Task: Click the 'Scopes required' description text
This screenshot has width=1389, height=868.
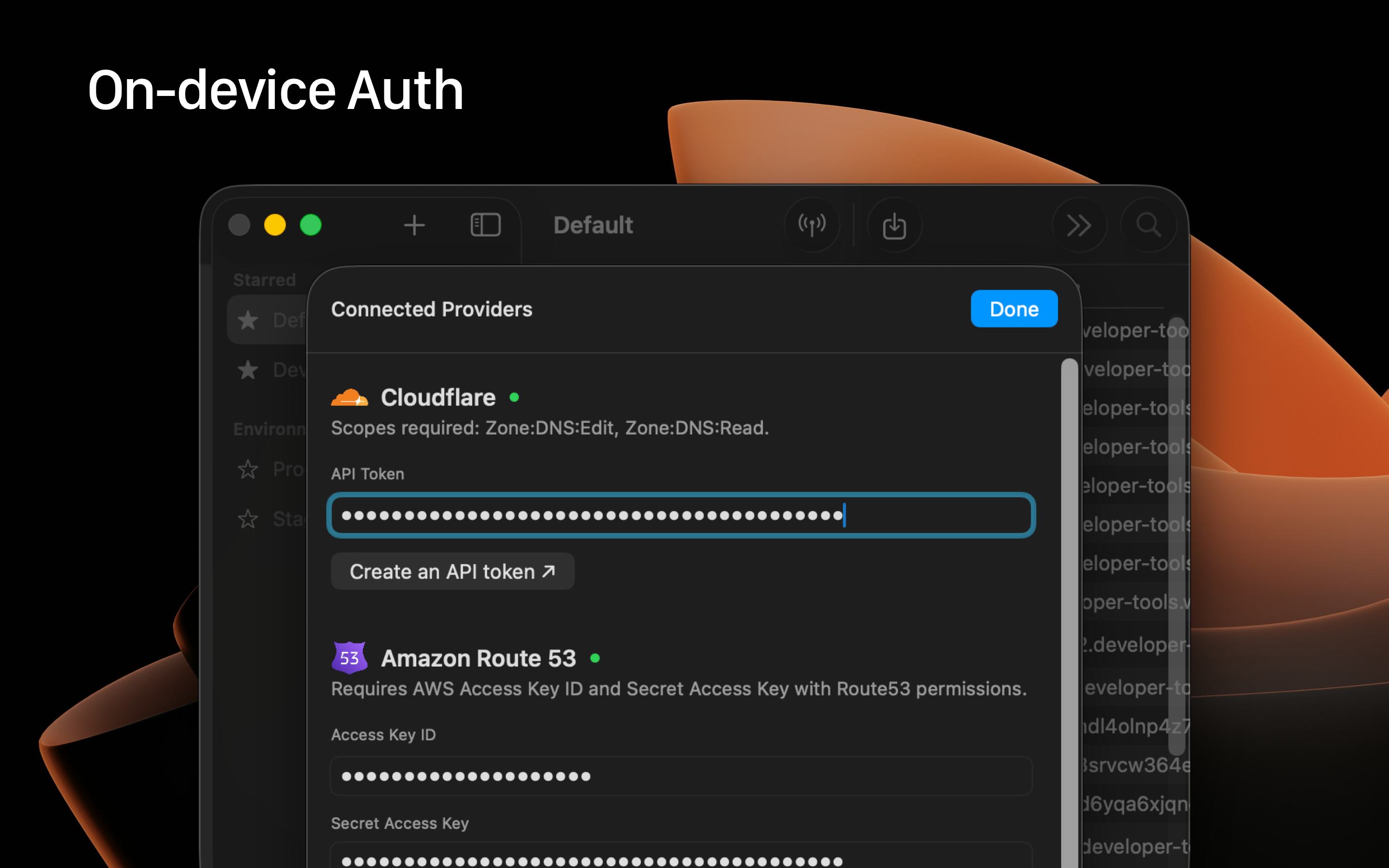Action: pos(550,428)
